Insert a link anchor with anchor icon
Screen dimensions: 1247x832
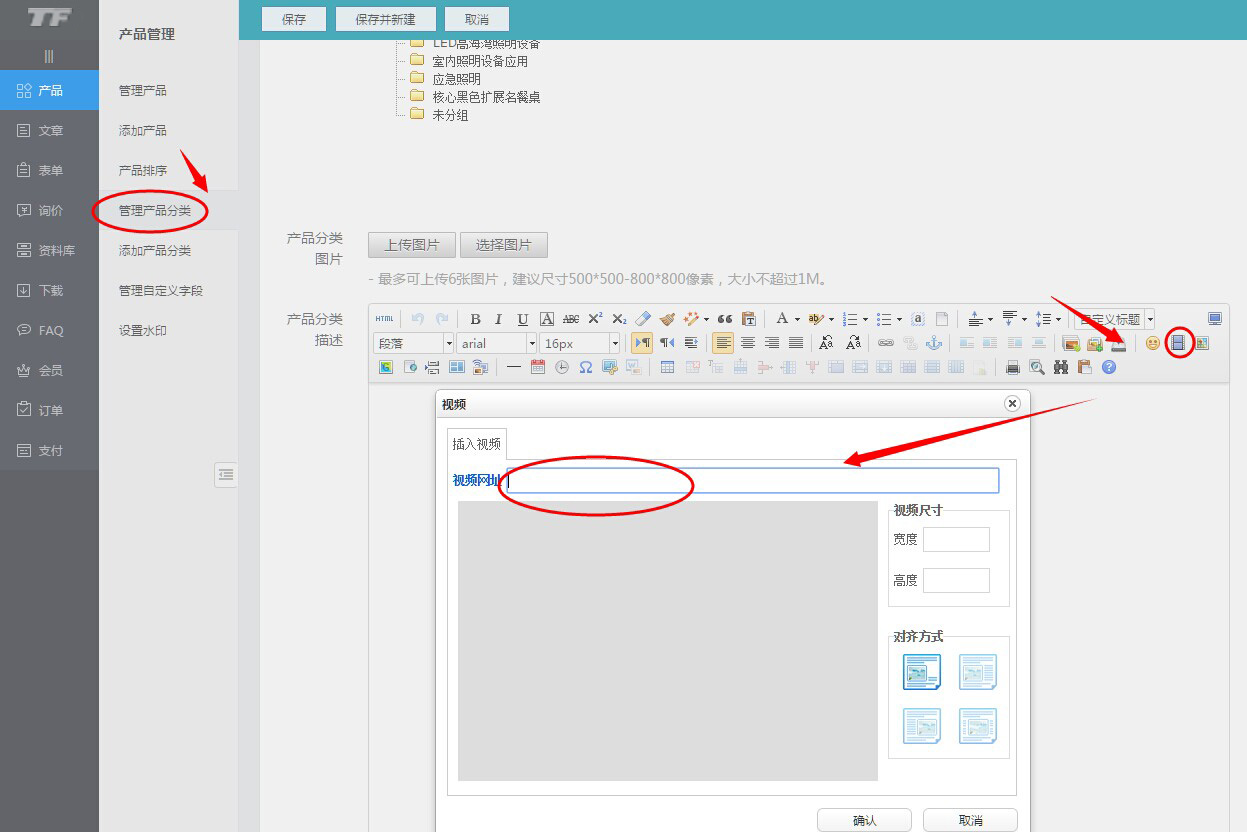934,343
